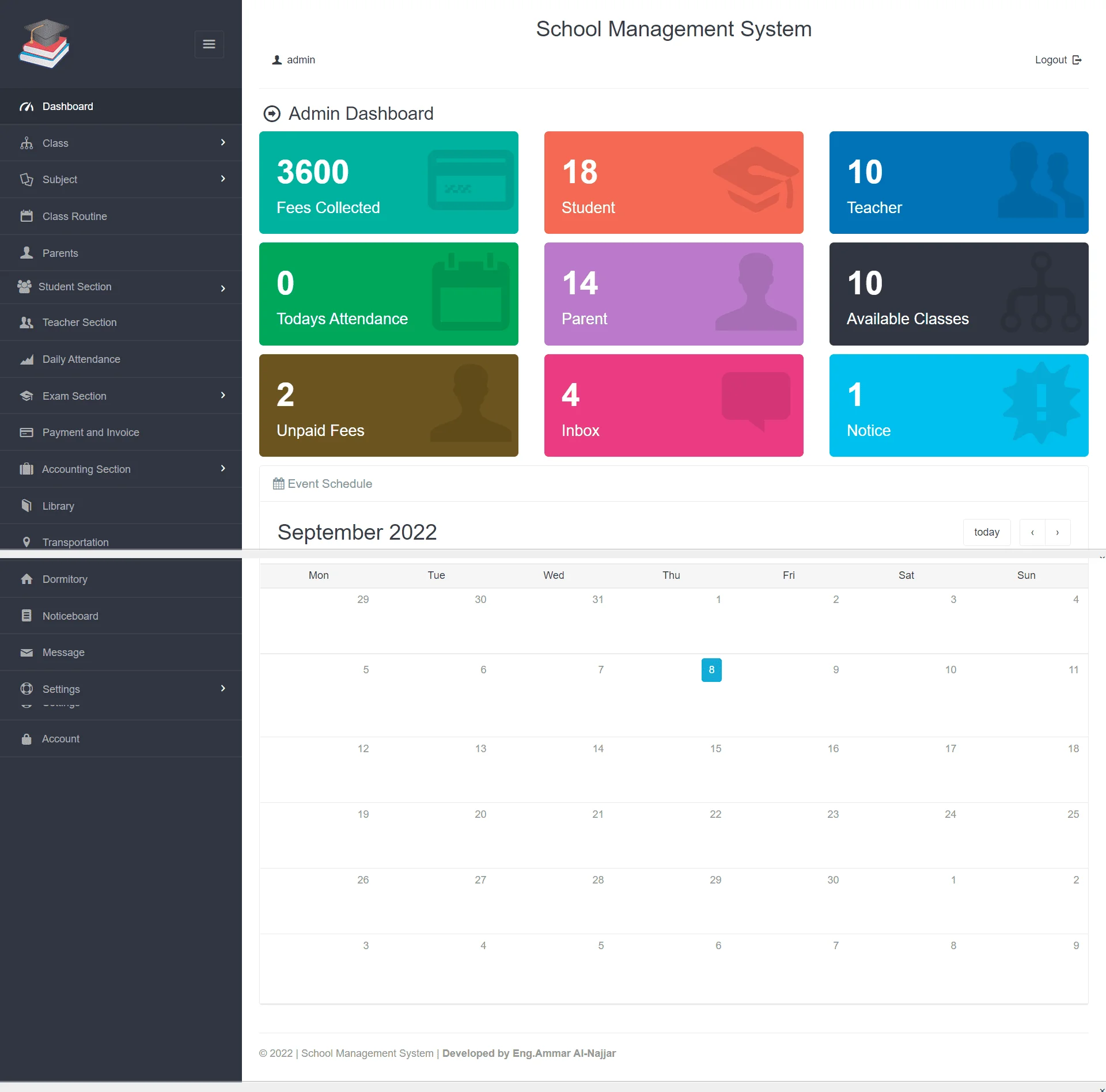Toggle the sidebar hamburger menu button

pos(209,44)
